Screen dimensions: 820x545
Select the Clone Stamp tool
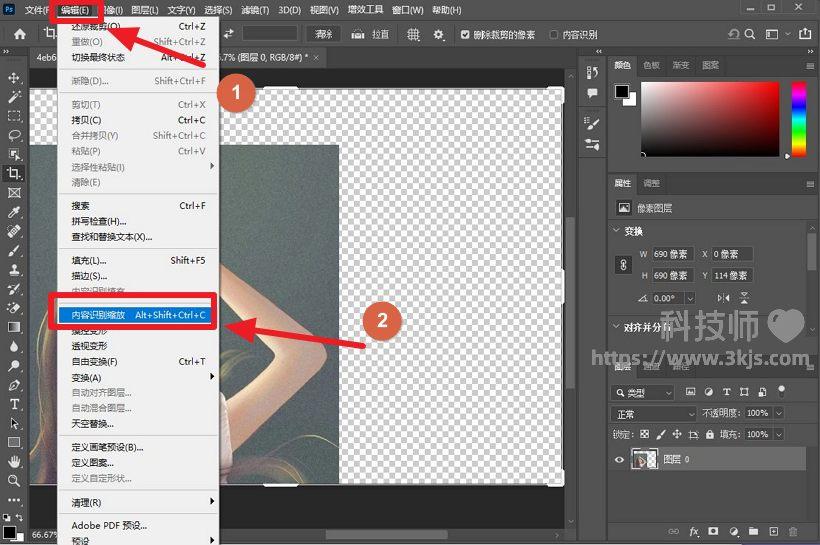click(14, 269)
